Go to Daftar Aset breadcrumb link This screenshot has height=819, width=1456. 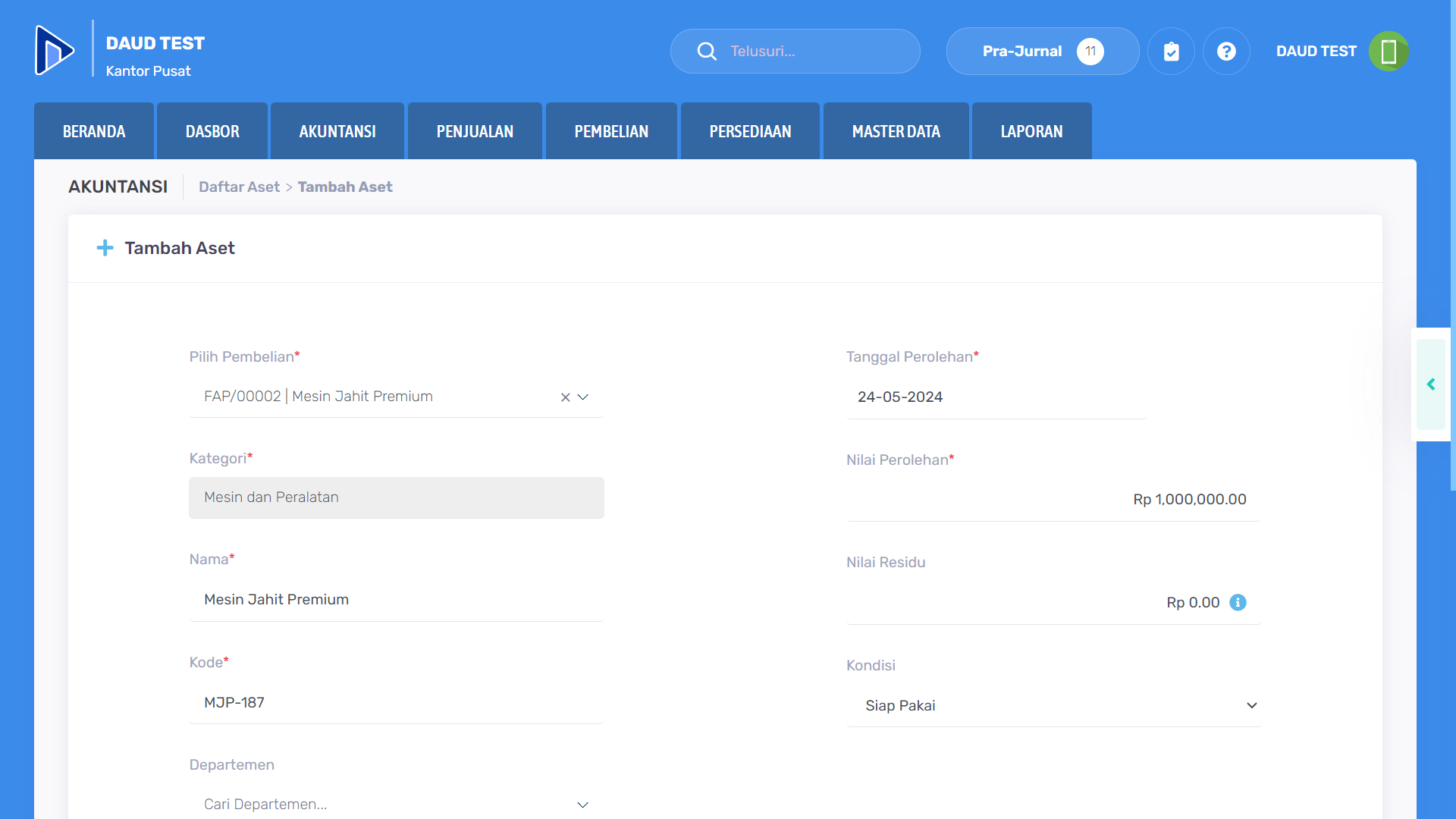[239, 187]
